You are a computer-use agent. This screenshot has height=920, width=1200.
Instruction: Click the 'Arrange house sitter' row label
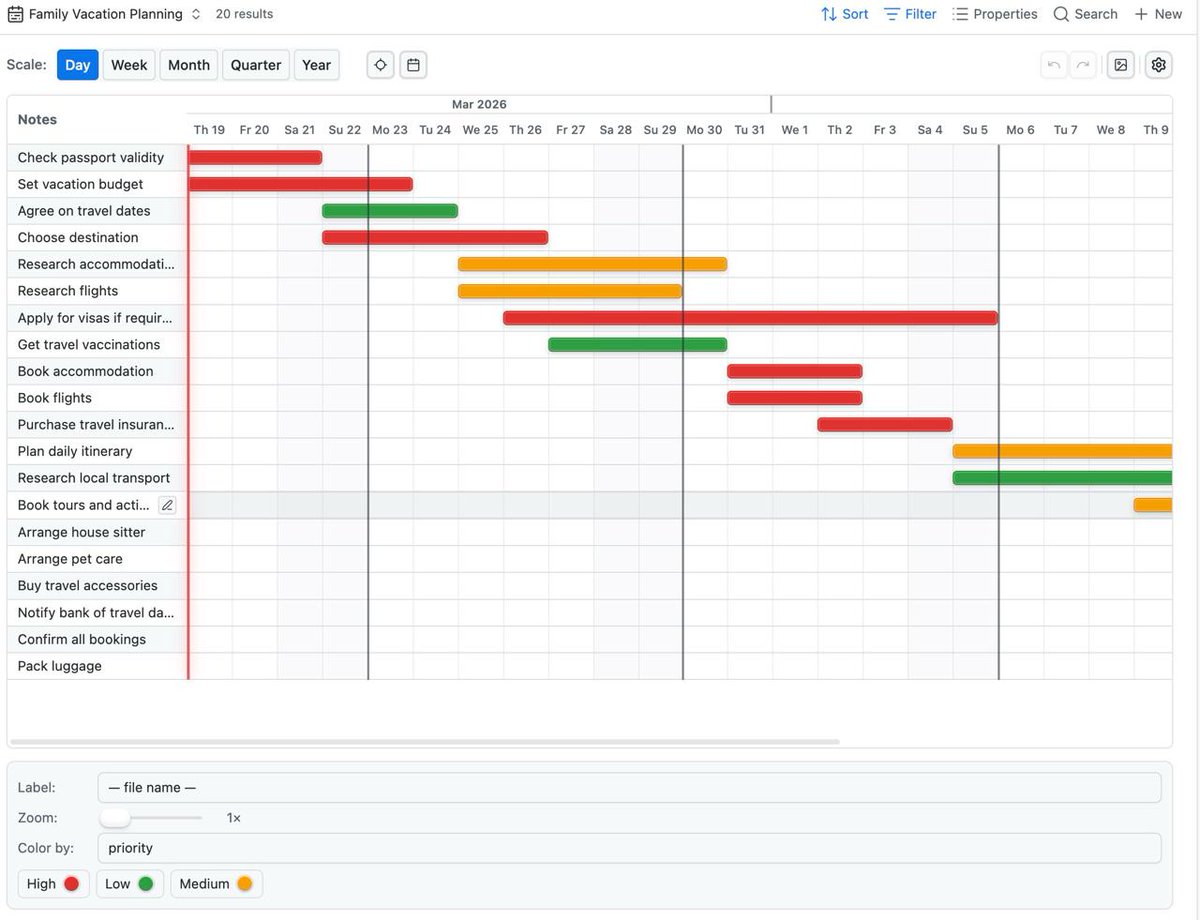click(82, 532)
